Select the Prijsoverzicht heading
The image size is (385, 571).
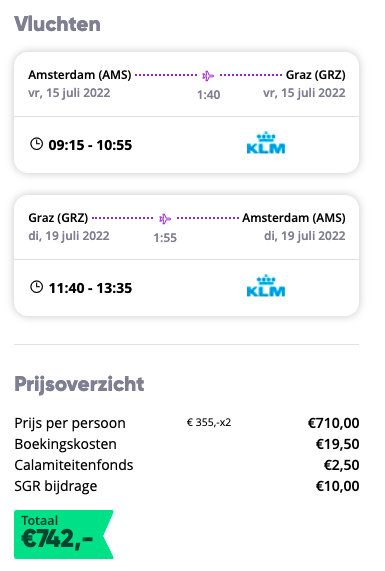[x=79, y=384]
